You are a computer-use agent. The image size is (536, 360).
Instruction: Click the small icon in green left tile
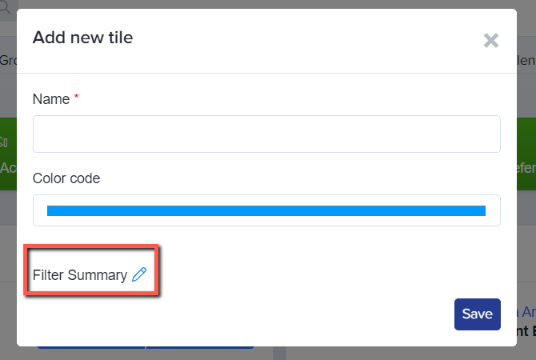tap(4, 142)
